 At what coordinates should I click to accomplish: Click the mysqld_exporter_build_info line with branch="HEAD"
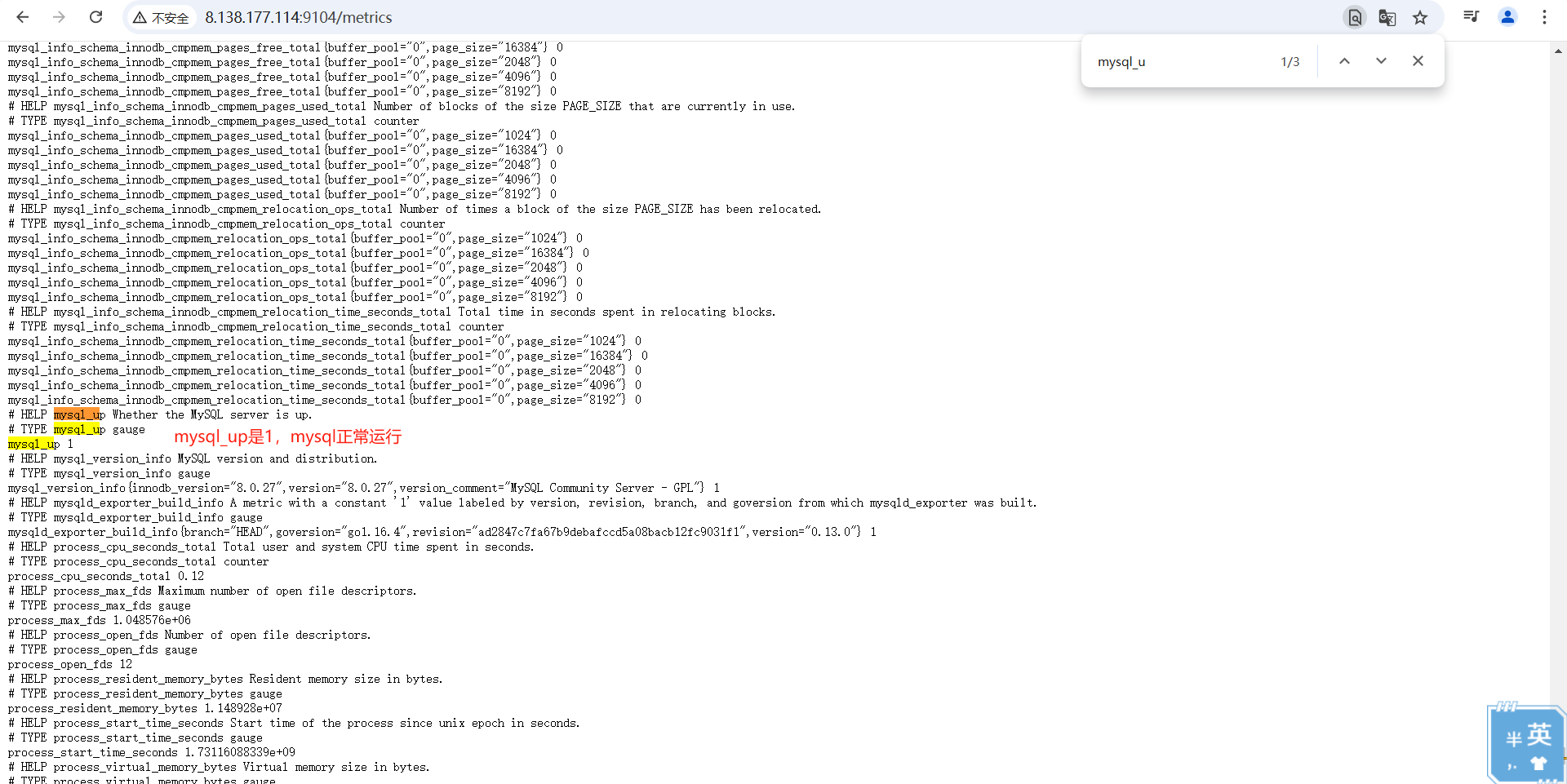pyautogui.click(x=442, y=533)
